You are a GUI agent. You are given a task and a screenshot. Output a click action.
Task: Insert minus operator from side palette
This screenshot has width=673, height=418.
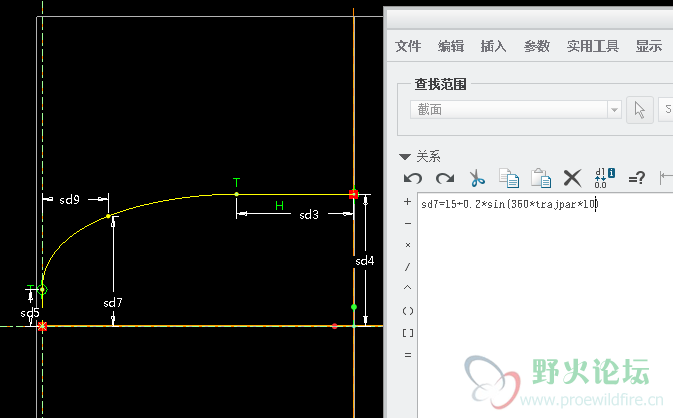tap(408, 224)
